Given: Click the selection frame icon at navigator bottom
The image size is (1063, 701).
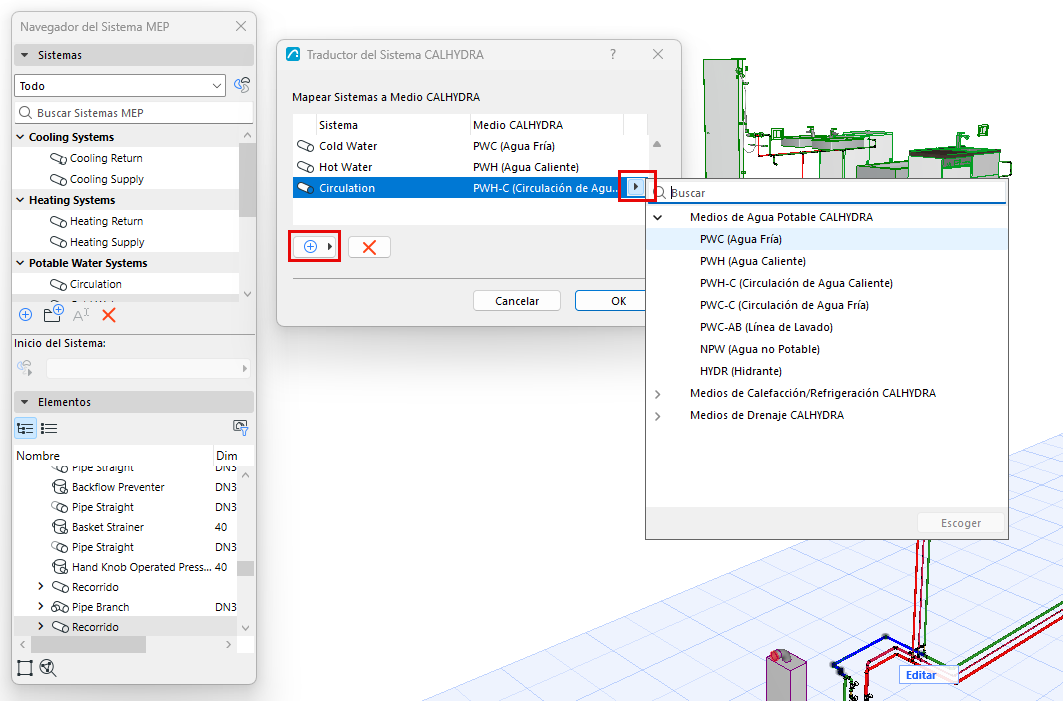Looking at the screenshot, I should tap(25, 668).
